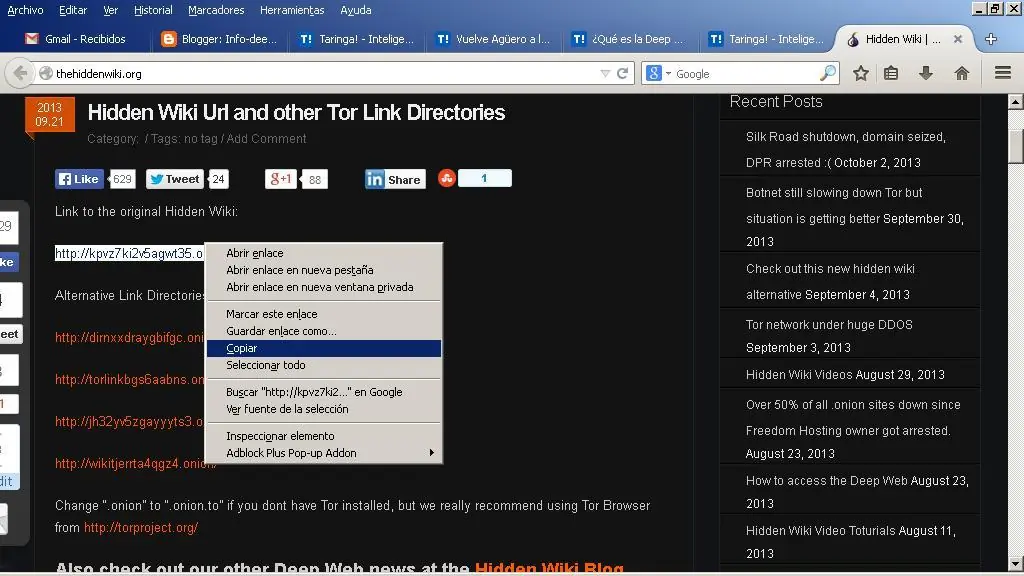1024x576 pixels.
Task: Click the Facebook Like button
Action: pos(79,179)
